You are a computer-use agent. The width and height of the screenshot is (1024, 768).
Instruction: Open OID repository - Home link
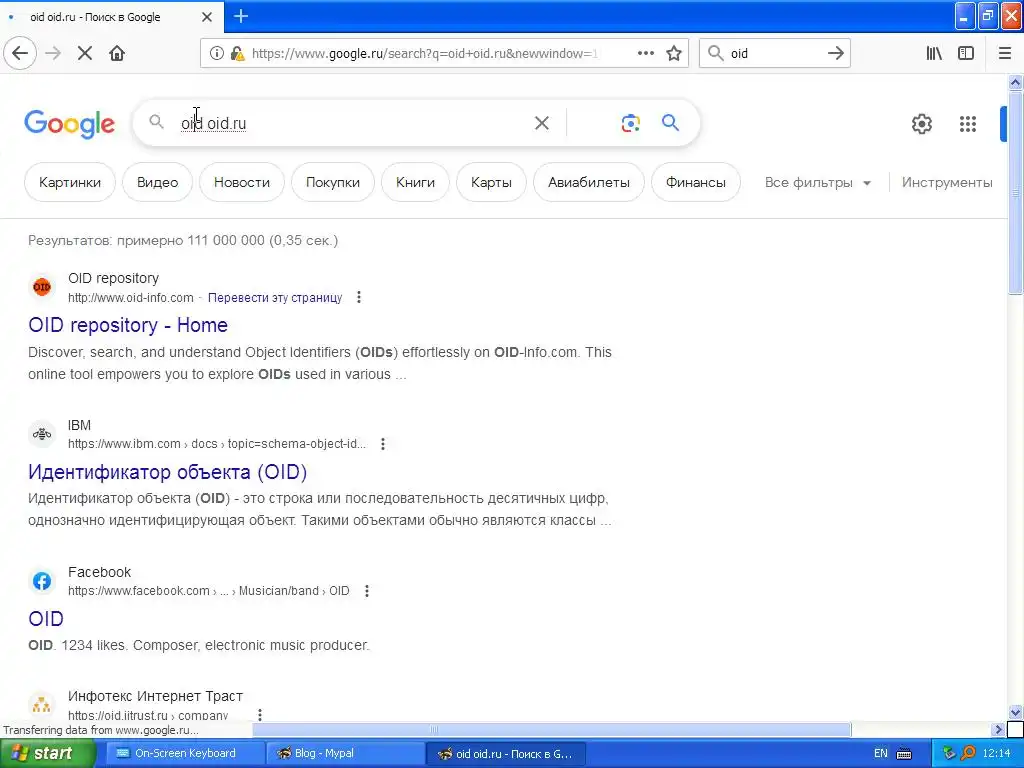coord(128,325)
